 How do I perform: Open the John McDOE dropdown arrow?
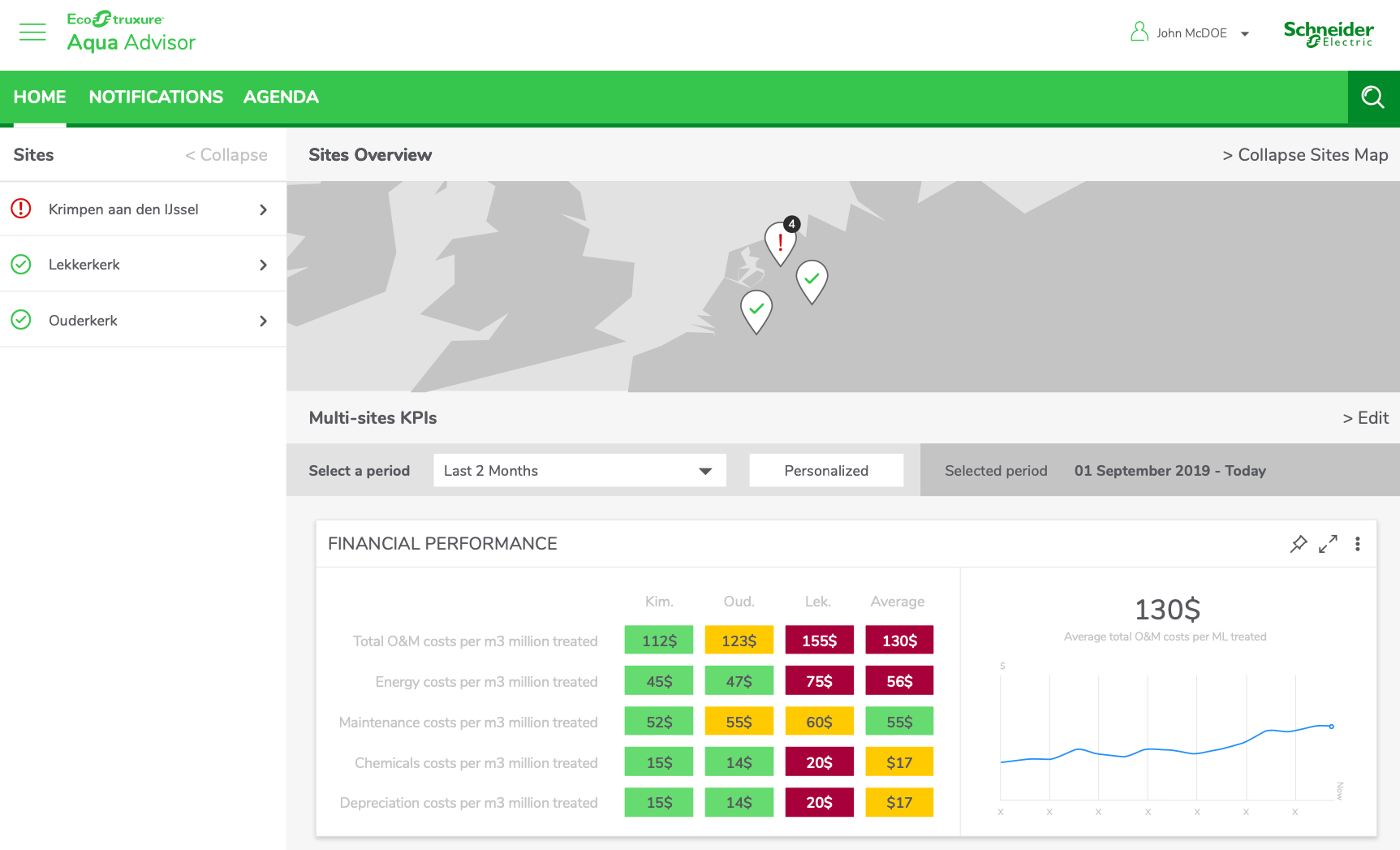1244,34
